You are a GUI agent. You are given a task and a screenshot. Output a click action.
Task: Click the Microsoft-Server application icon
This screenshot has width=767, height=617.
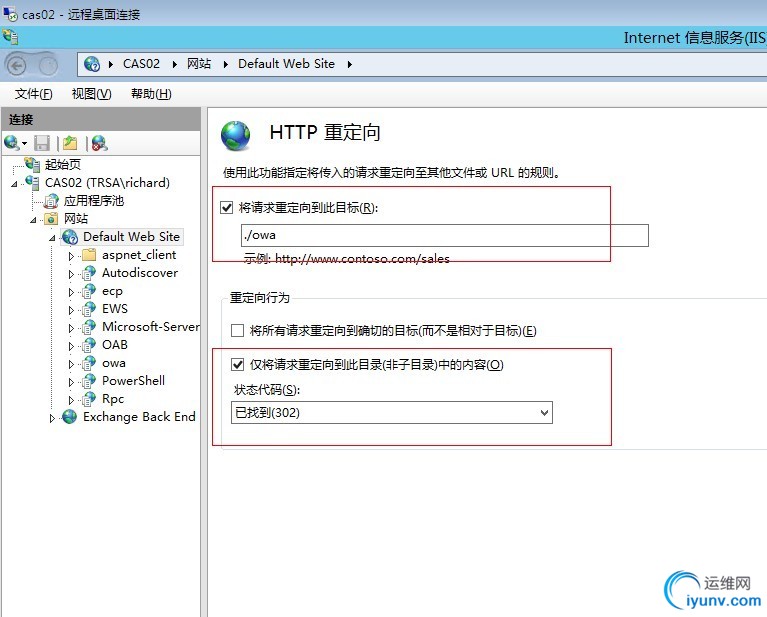pyautogui.click(x=89, y=327)
